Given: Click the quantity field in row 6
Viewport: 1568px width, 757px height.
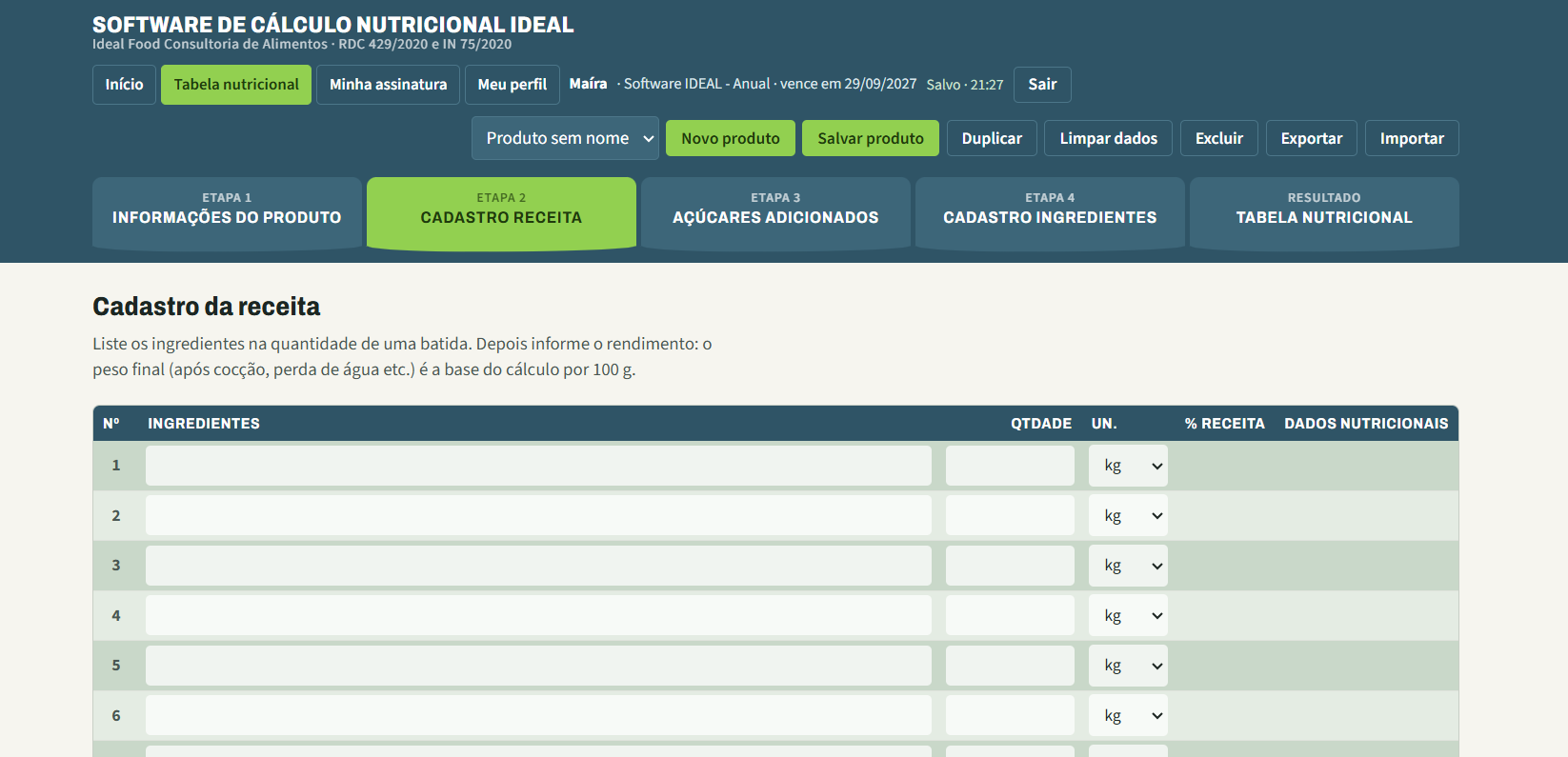Looking at the screenshot, I should 1010,715.
